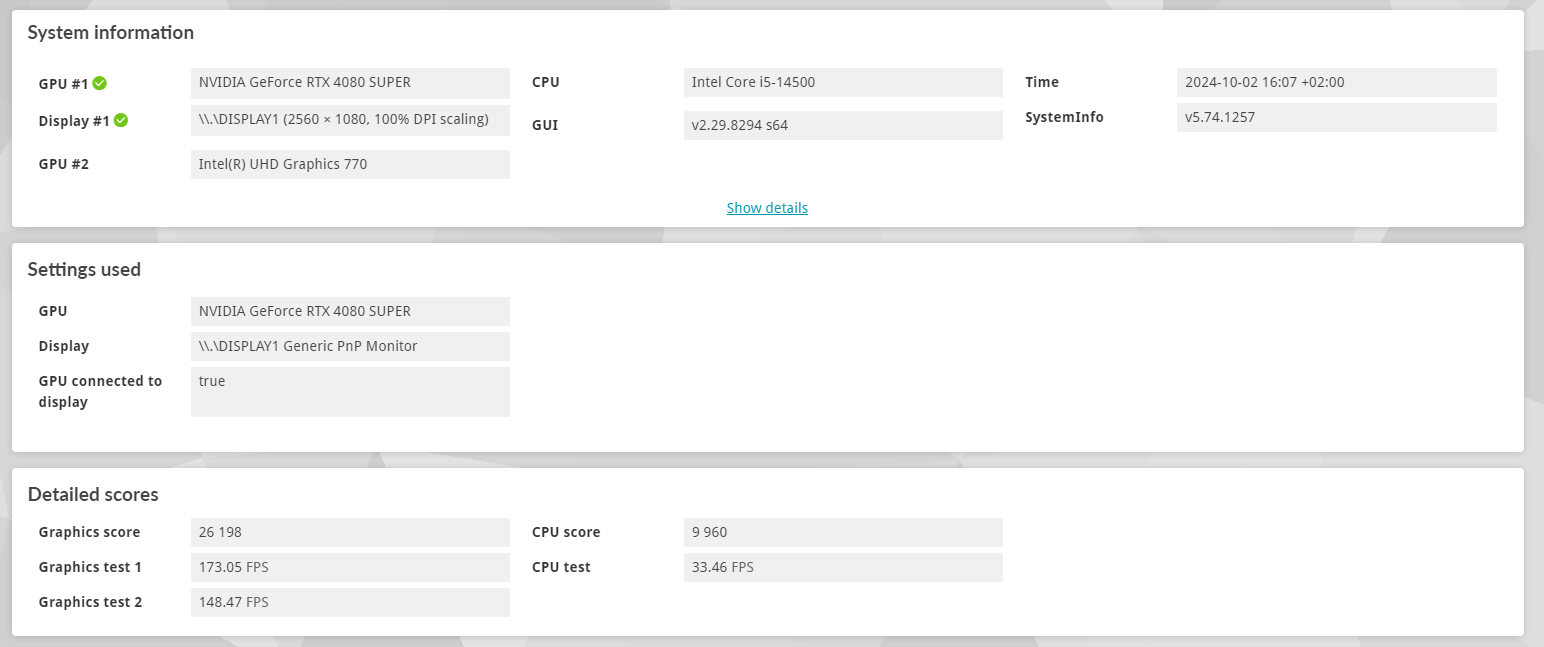Click the DISPLAY1 2560 × 1080 resolution field
Image resolution: width=1544 pixels, height=647 pixels.
pyautogui.click(x=350, y=120)
